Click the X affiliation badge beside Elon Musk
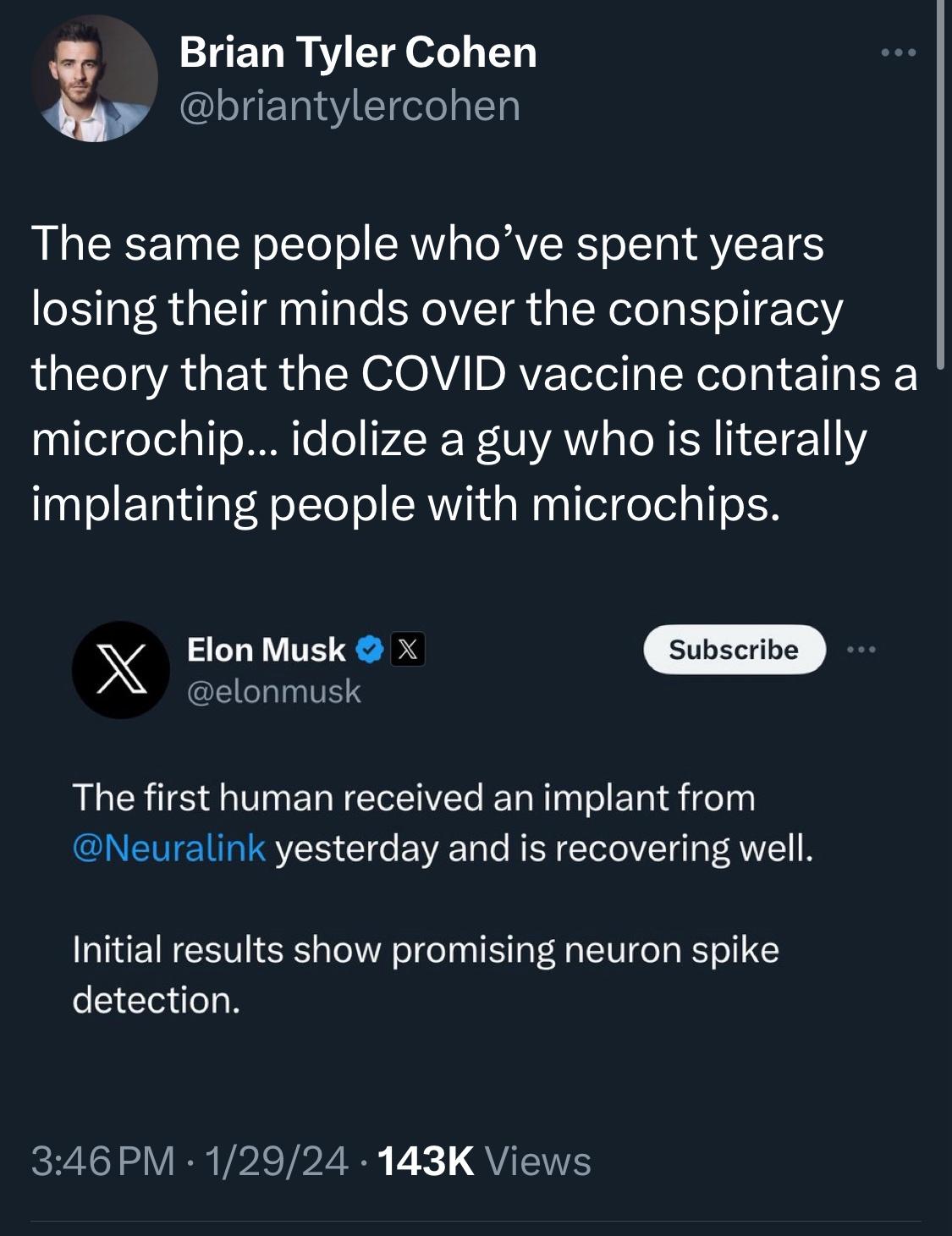 click(406, 650)
